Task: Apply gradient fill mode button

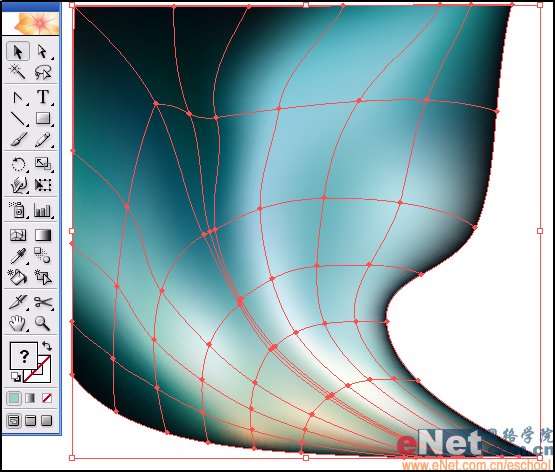Action: tap(30, 398)
